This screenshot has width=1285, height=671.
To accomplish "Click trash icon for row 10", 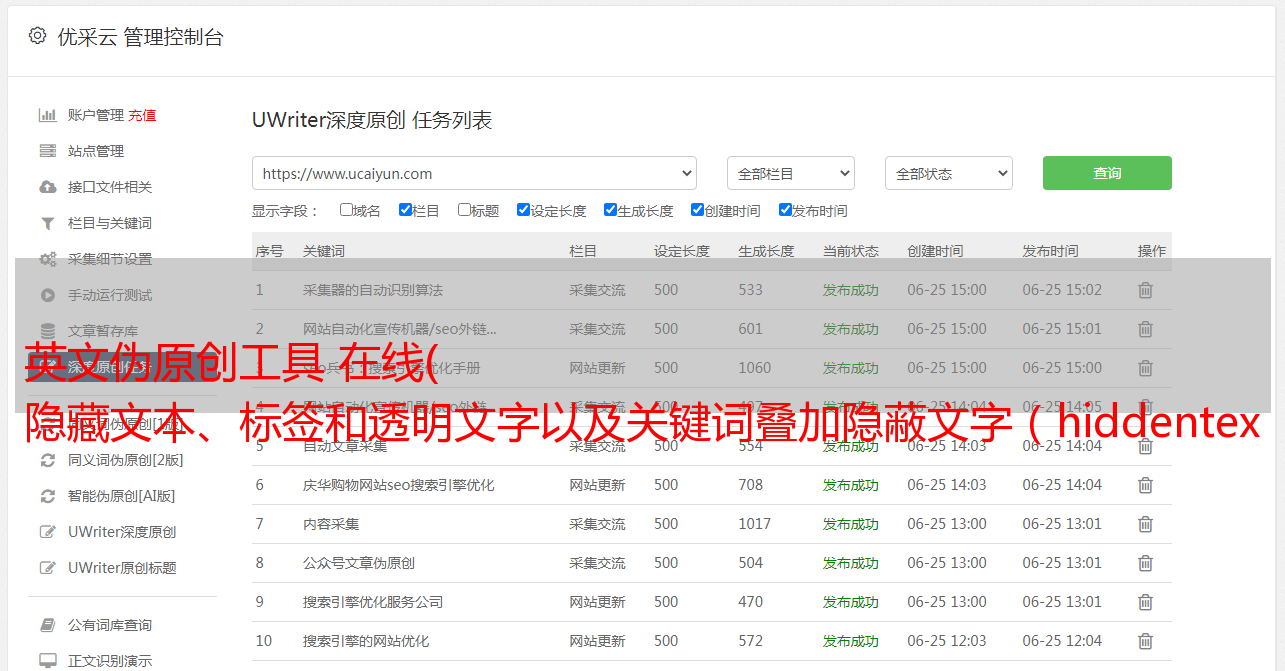I will tap(1145, 641).
